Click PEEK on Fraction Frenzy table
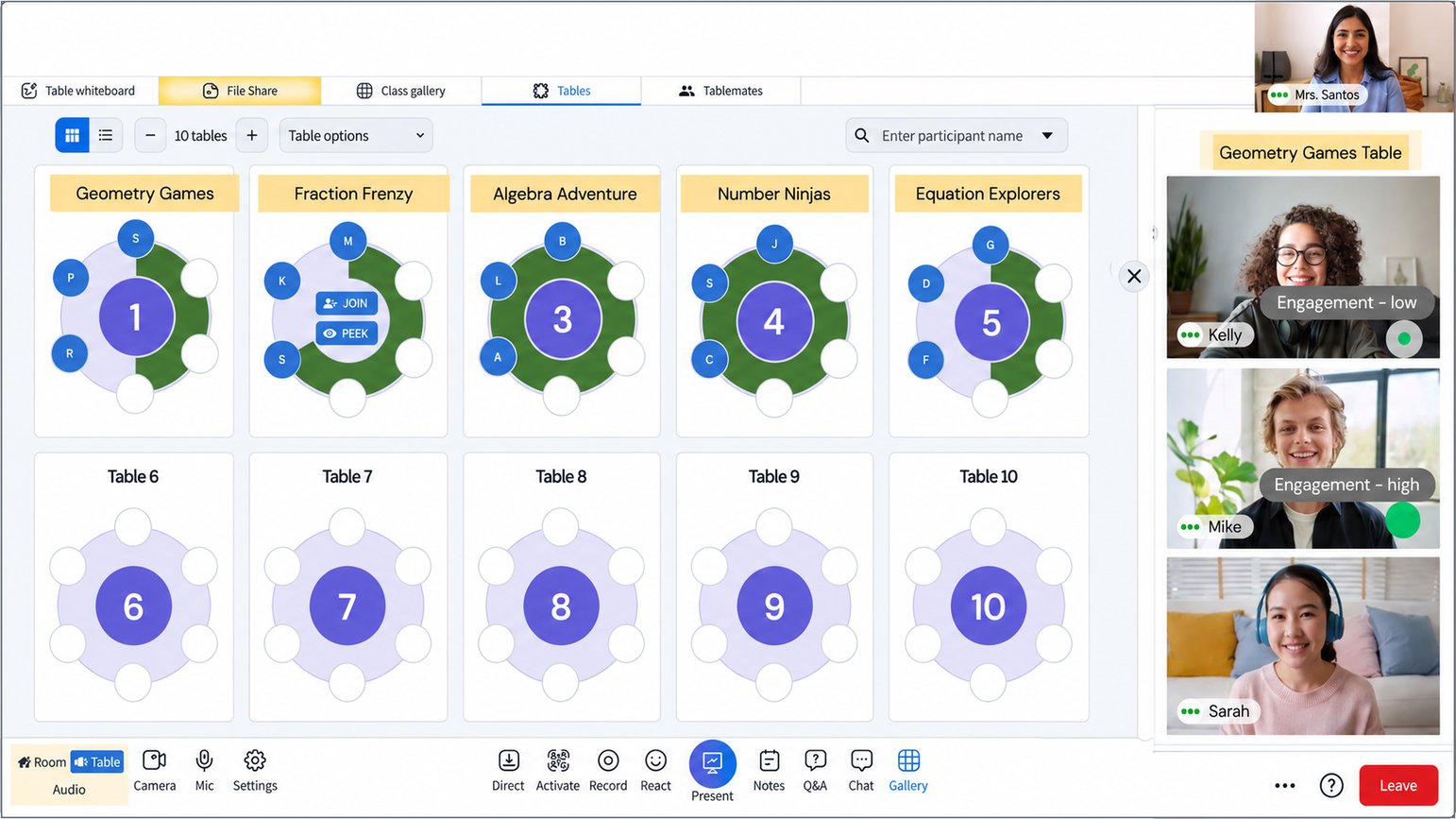 (347, 333)
